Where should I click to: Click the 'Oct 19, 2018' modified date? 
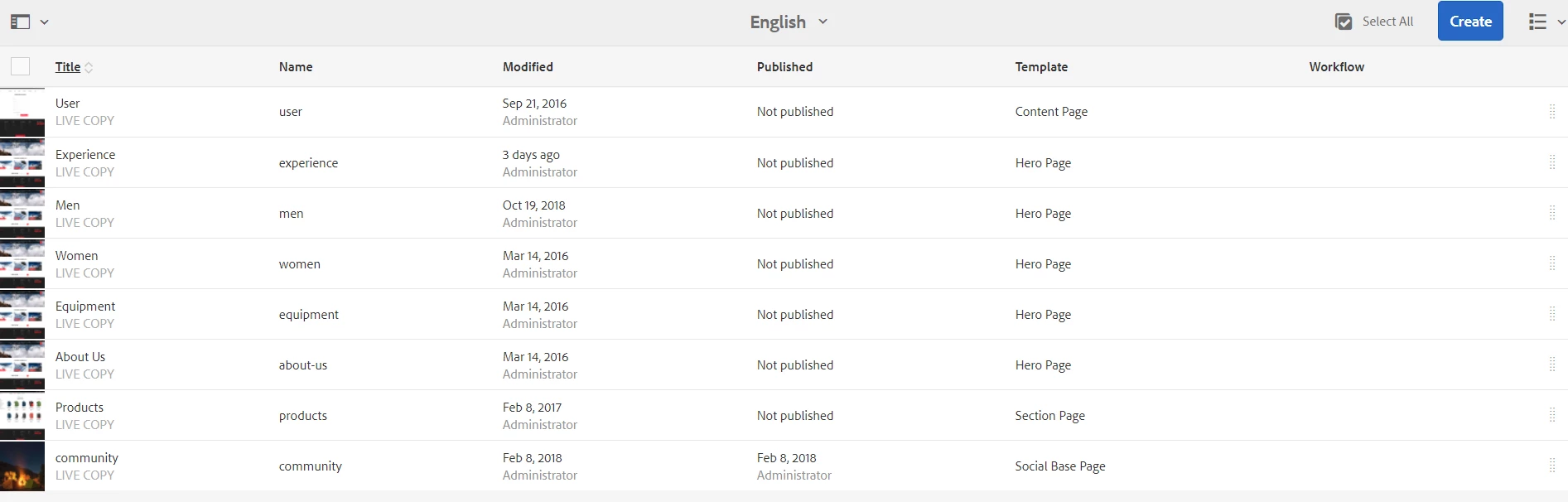[533, 205]
